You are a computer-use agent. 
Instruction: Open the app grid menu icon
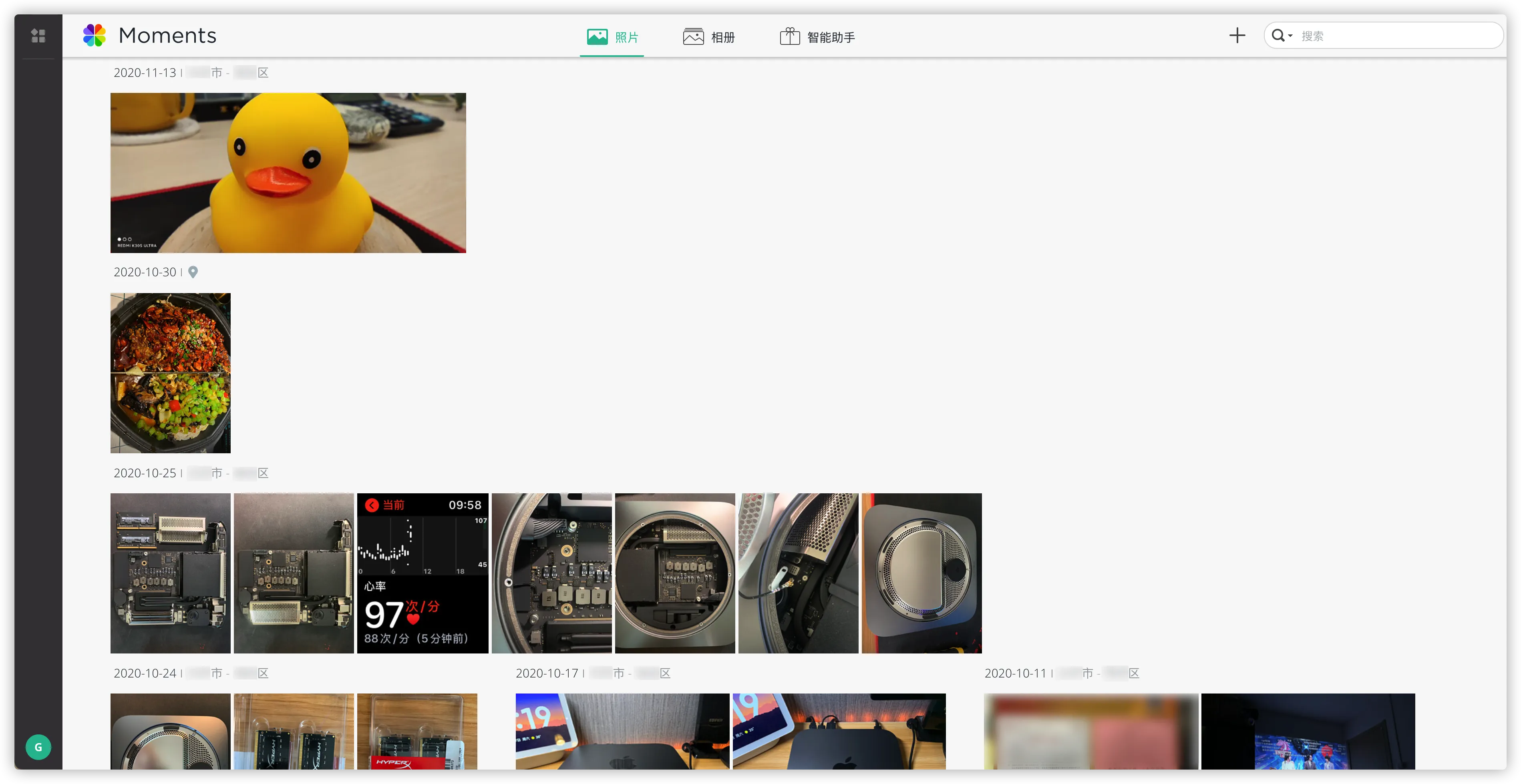[x=38, y=36]
